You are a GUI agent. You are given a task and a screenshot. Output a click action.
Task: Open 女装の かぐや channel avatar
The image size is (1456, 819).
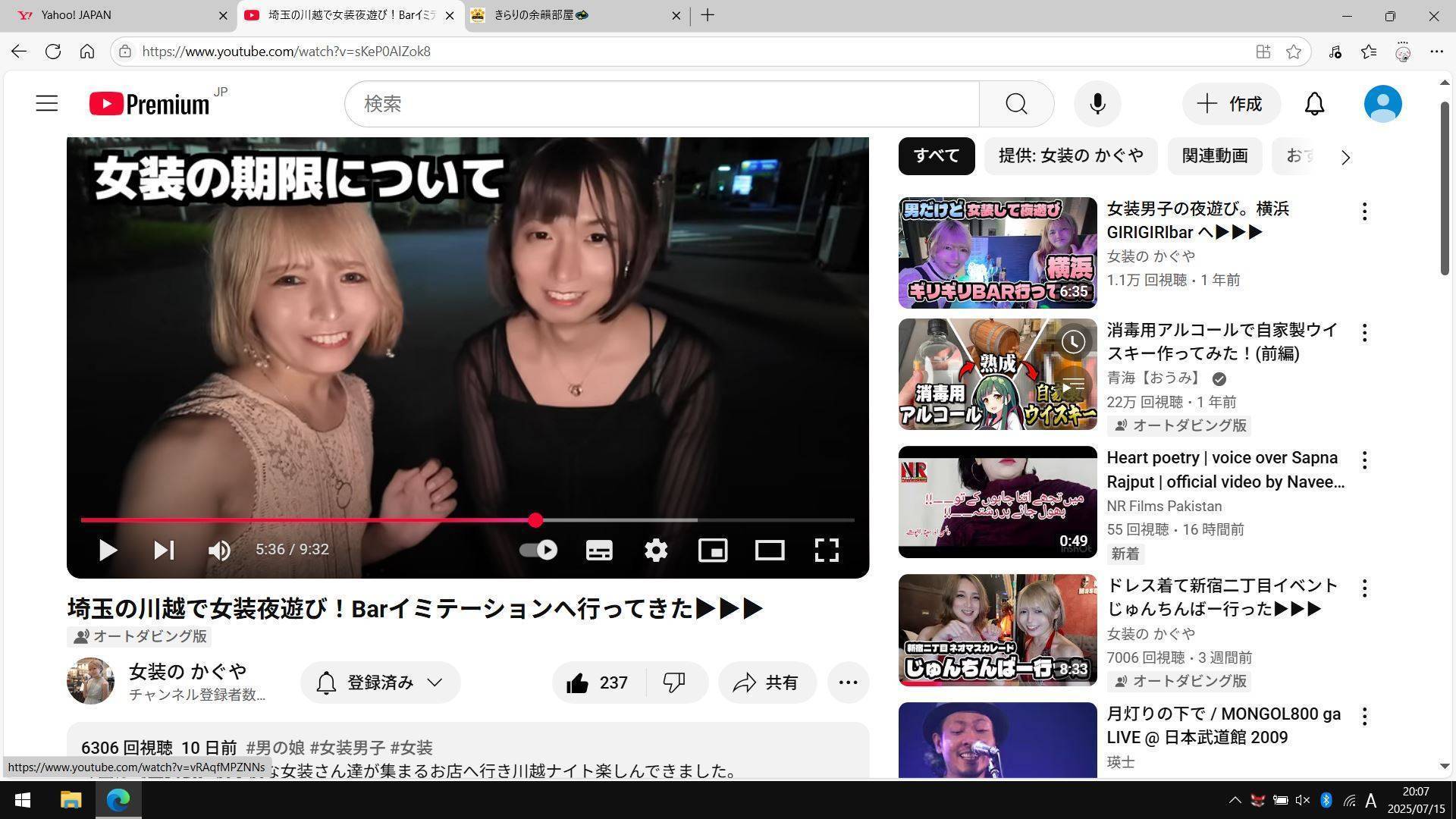point(90,681)
